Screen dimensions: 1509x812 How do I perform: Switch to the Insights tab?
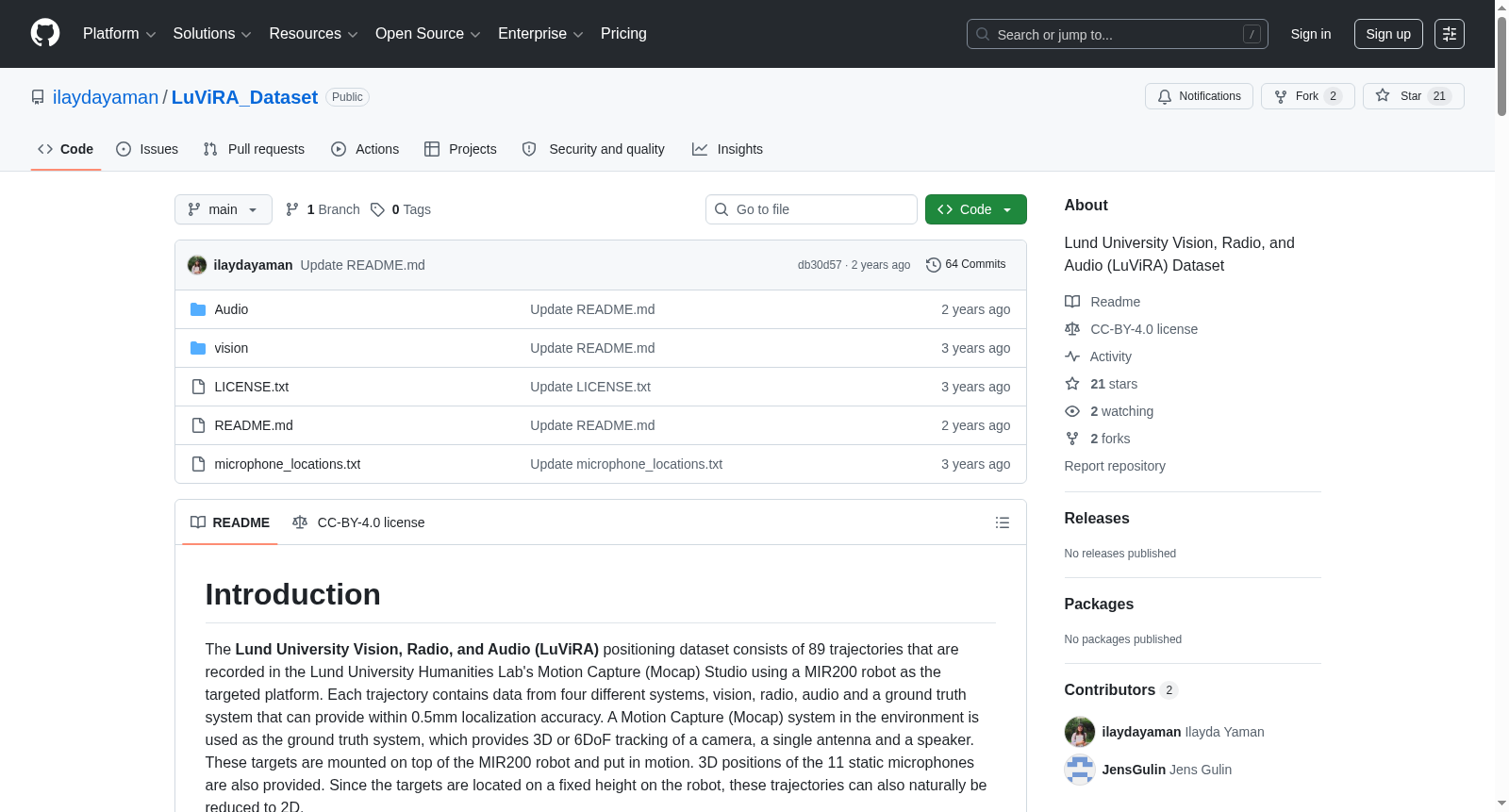[727, 149]
